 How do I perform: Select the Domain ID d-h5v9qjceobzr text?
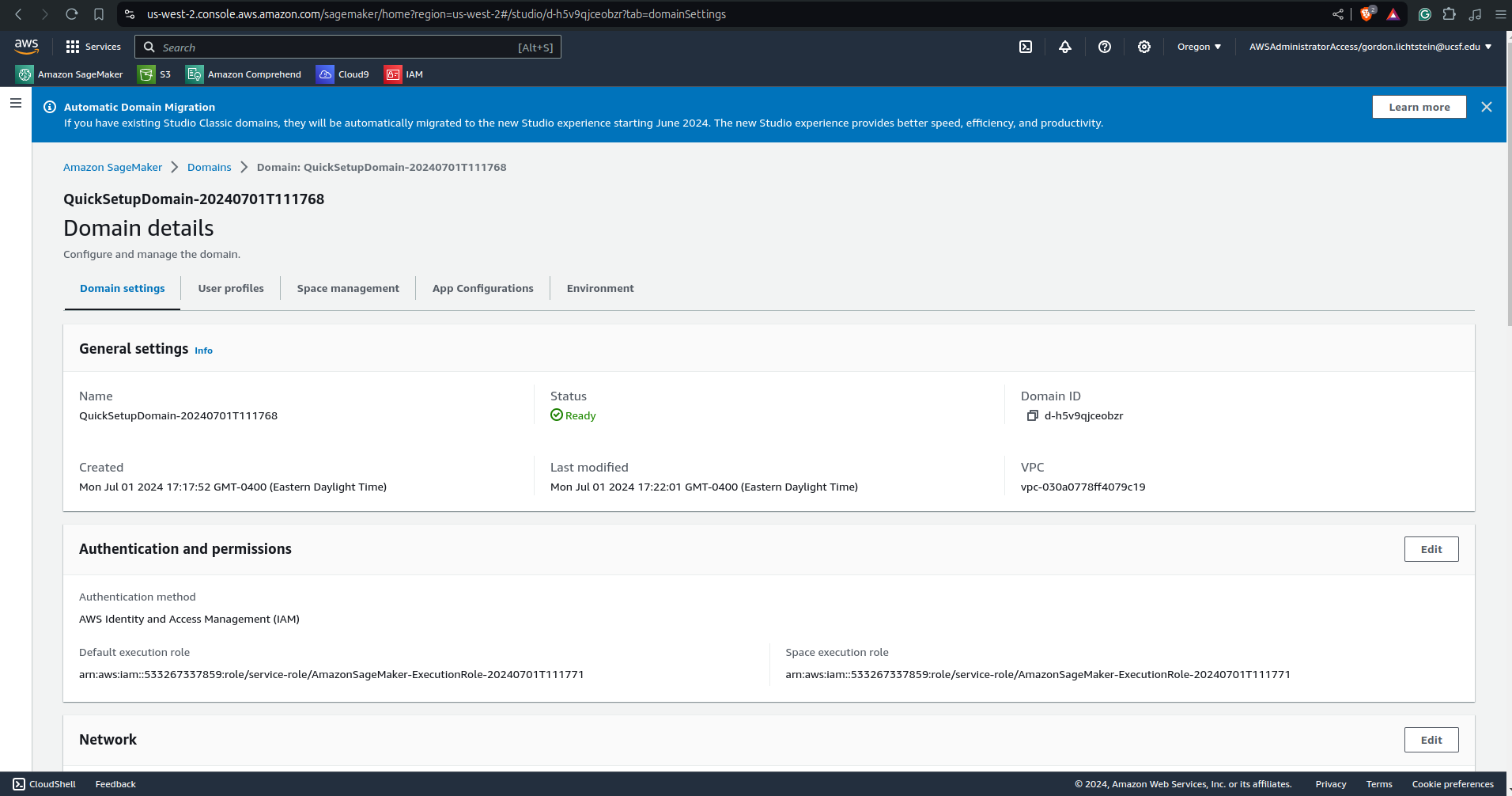click(x=1083, y=415)
